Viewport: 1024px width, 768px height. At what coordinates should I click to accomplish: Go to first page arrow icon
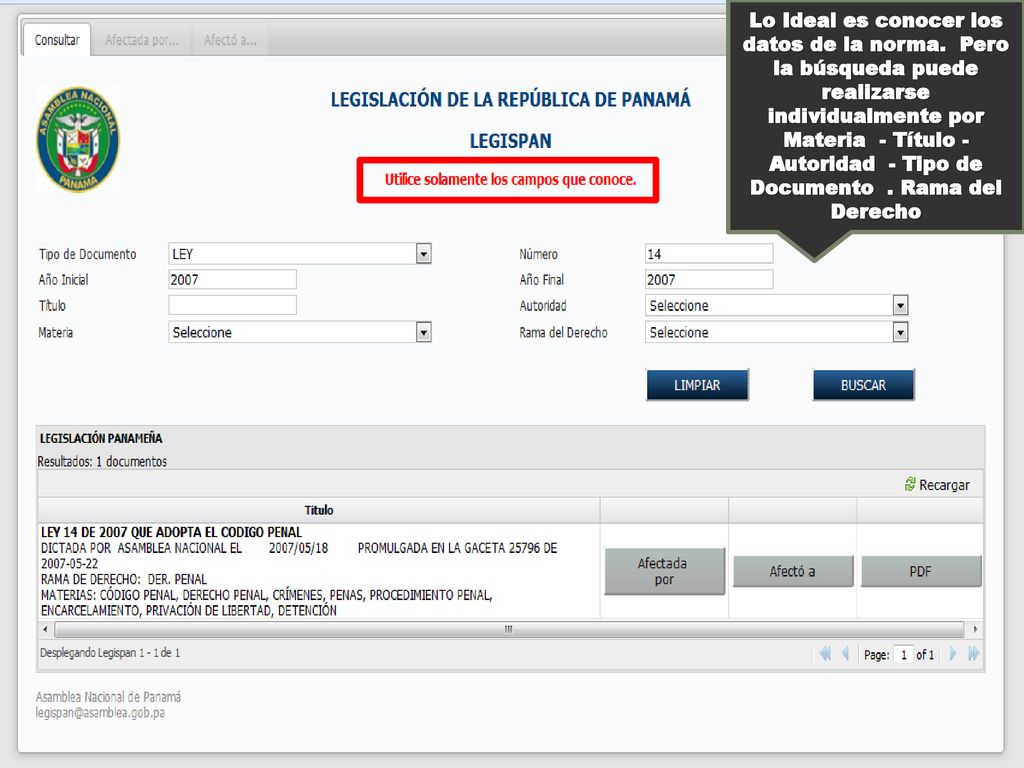825,653
